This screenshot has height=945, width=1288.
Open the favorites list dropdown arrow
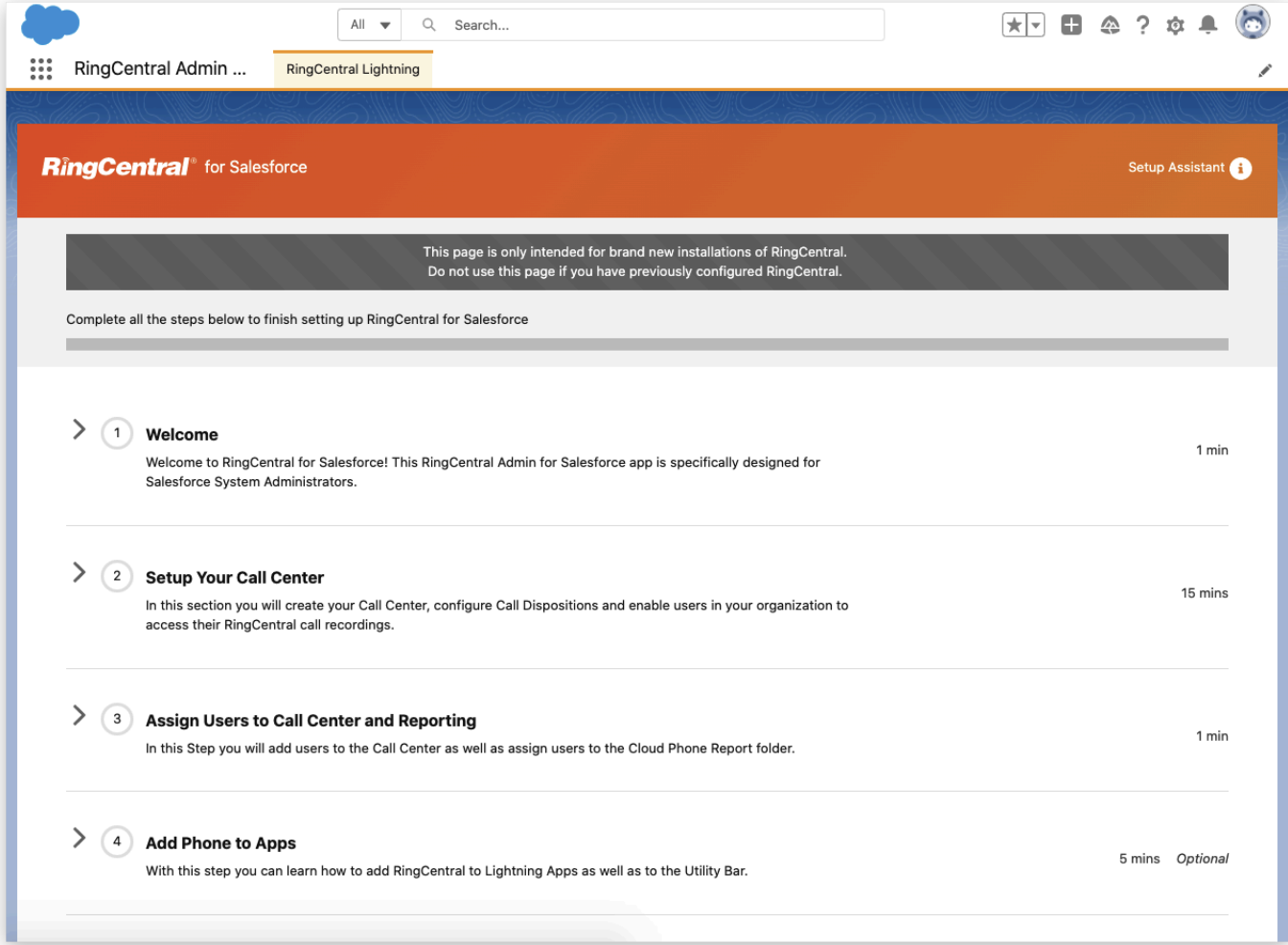coord(1036,25)
